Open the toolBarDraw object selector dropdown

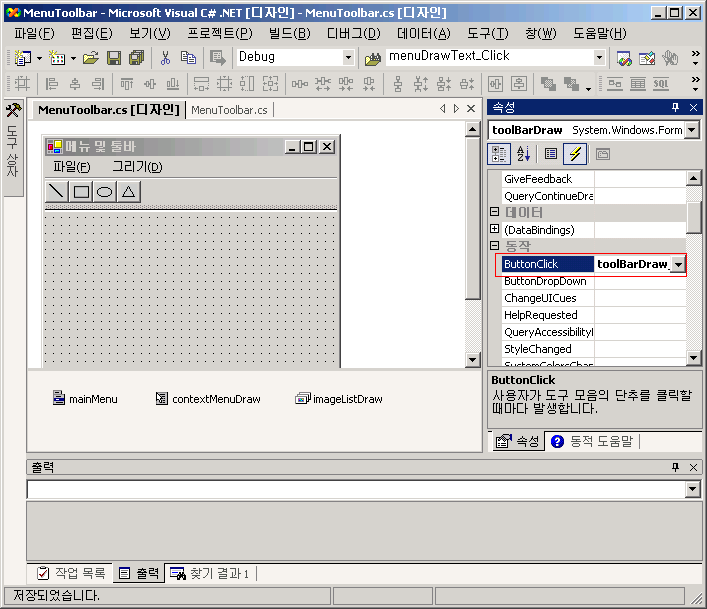(x=692, y=130)
